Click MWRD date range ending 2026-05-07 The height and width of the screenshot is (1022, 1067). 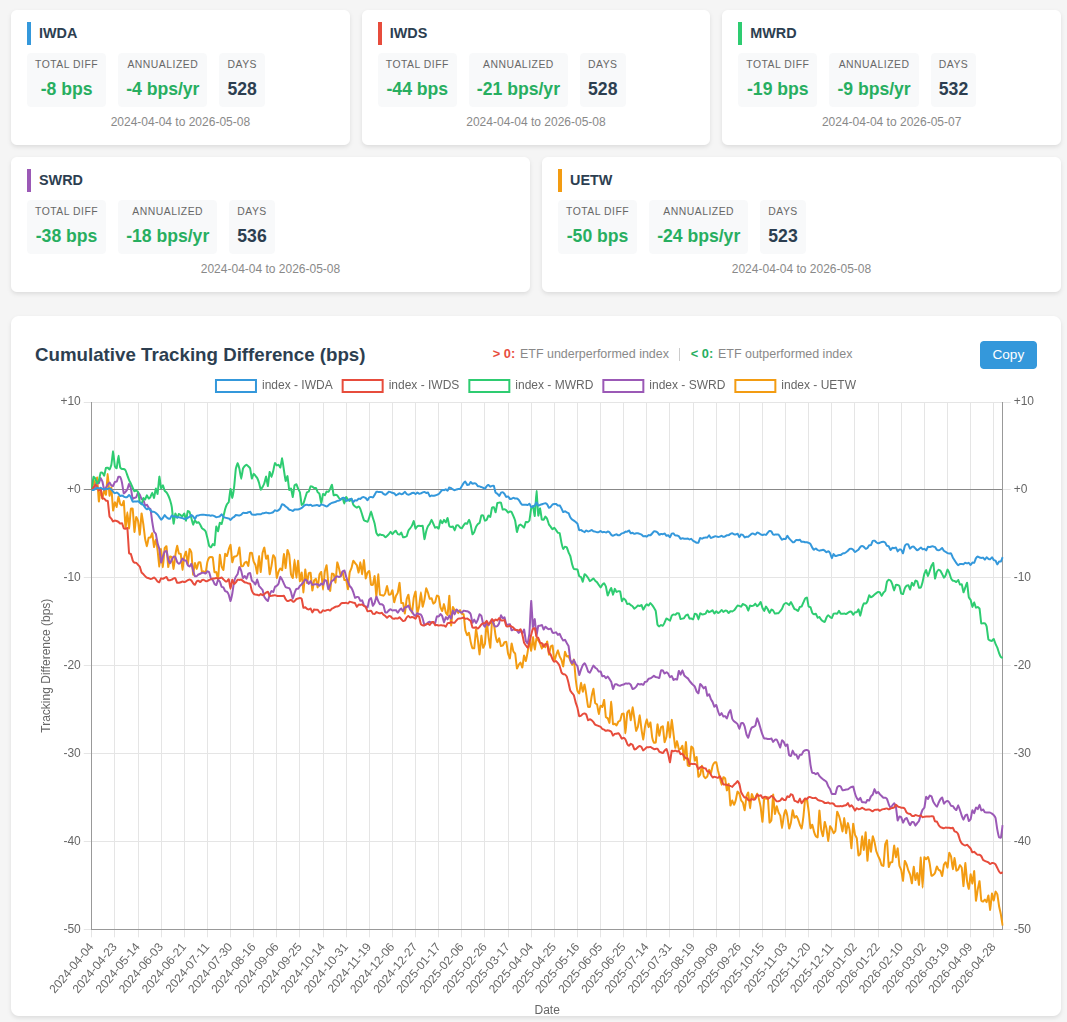(891, 122)
